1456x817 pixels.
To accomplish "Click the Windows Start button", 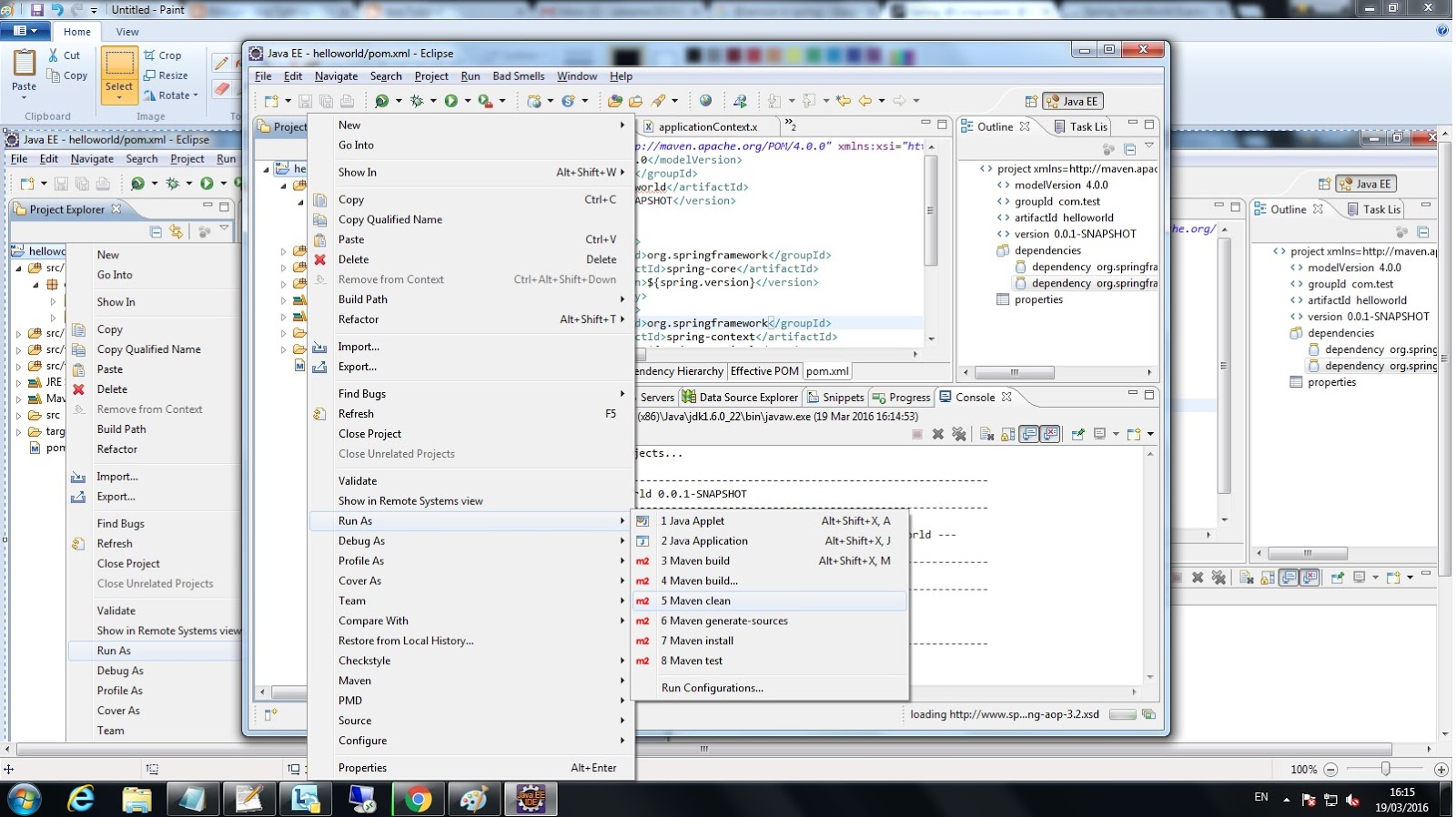I will (25, 800).
